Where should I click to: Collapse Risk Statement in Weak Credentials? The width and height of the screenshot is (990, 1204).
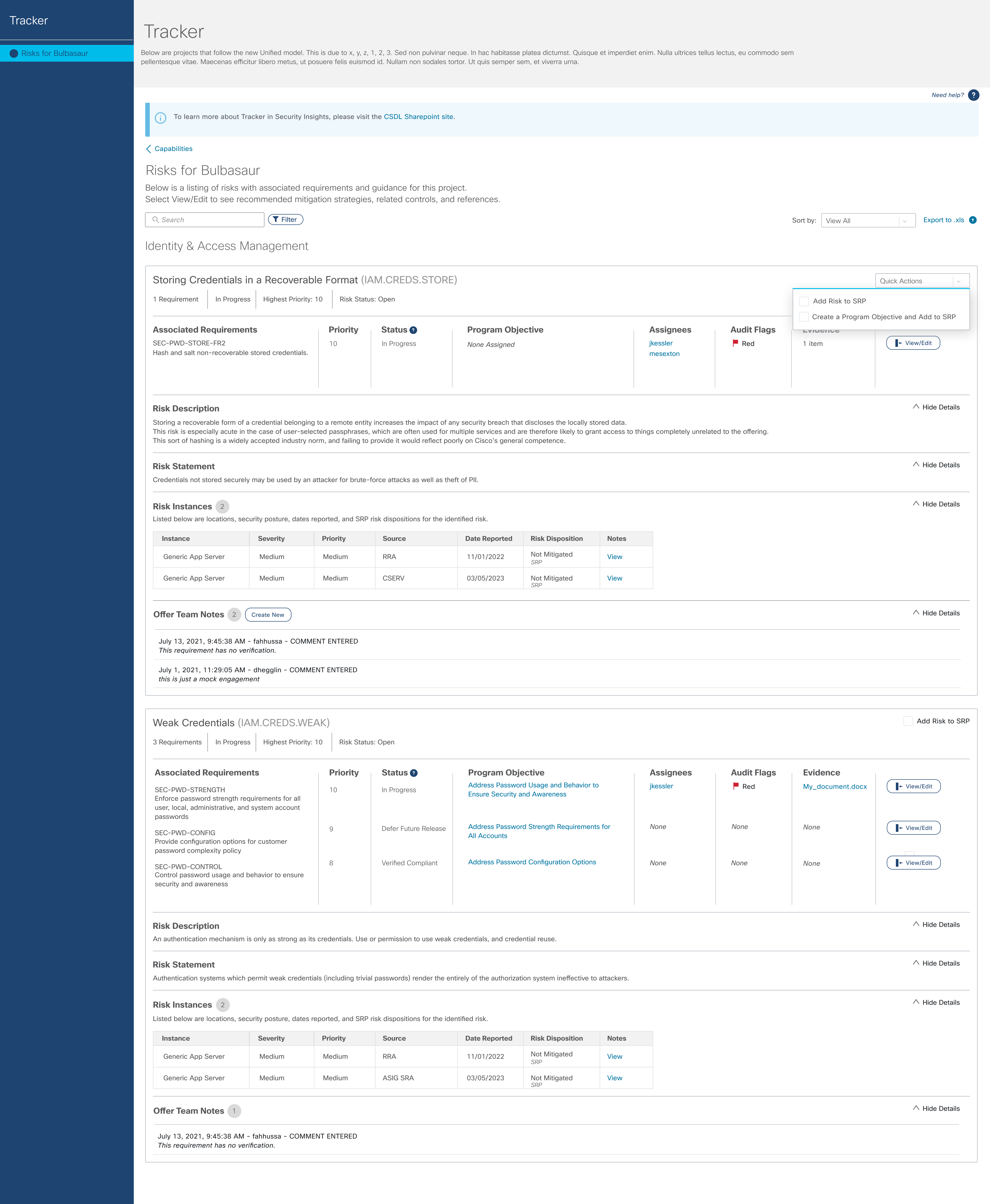(x=936, y=963)
